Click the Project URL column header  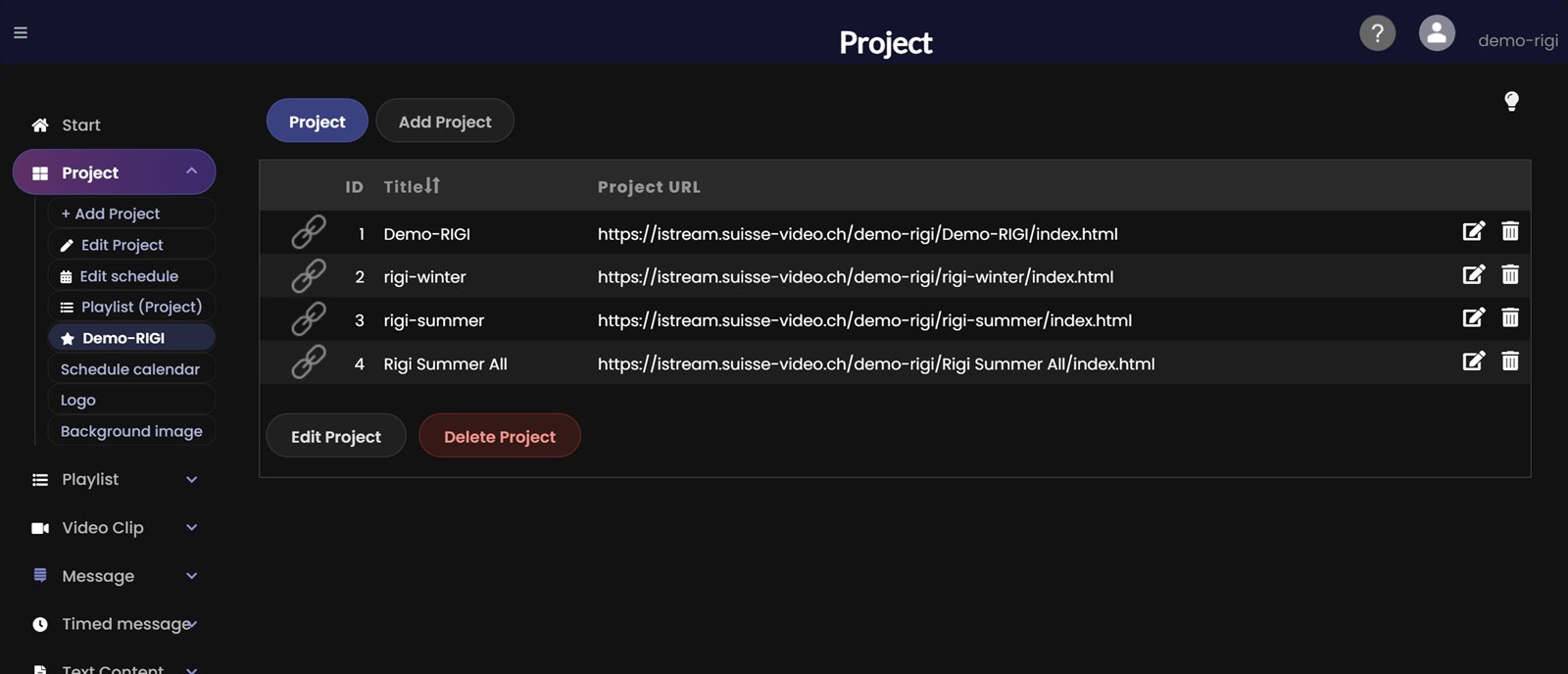649,186
